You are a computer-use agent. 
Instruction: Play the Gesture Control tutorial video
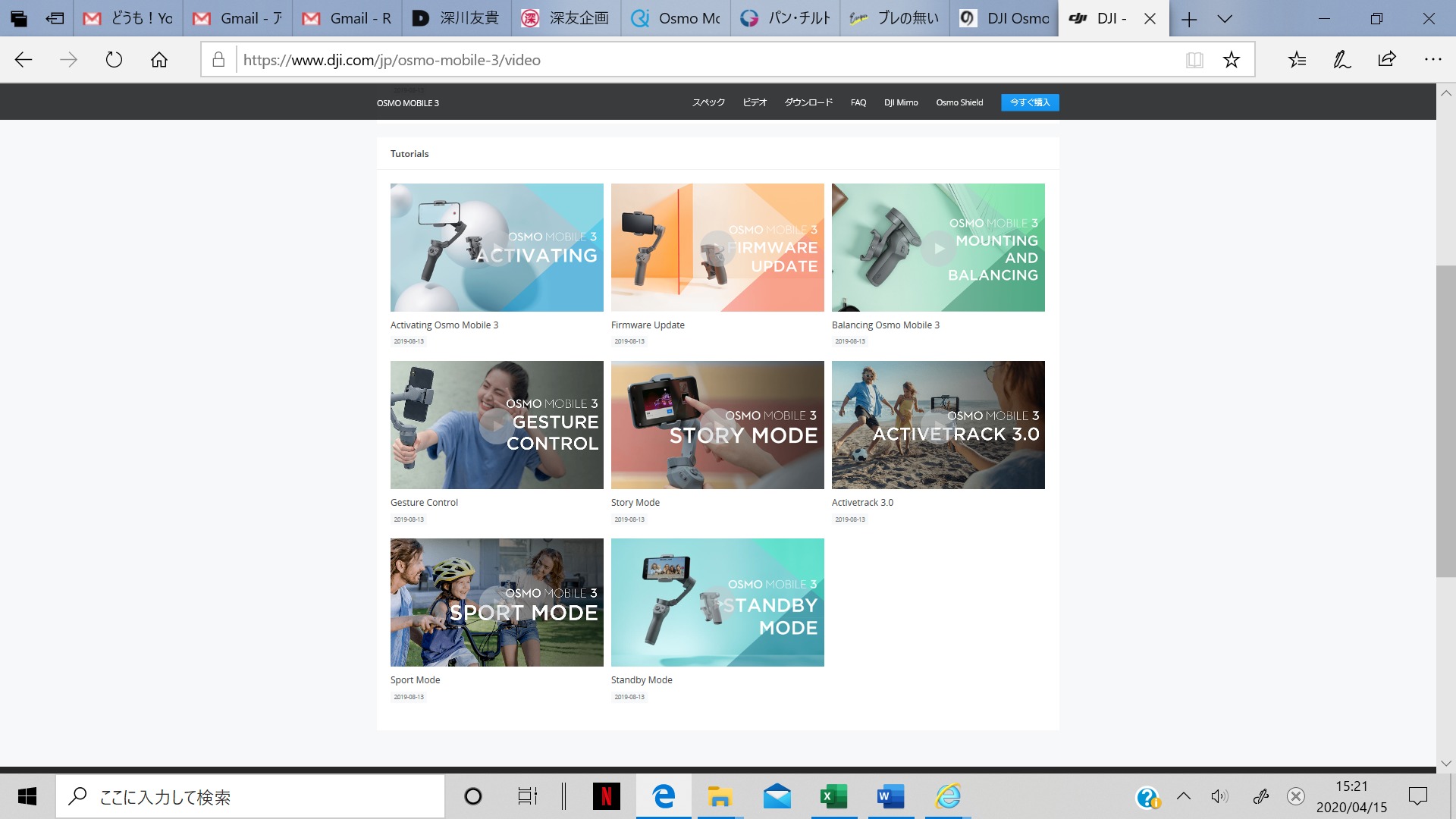tap(497, 425)
